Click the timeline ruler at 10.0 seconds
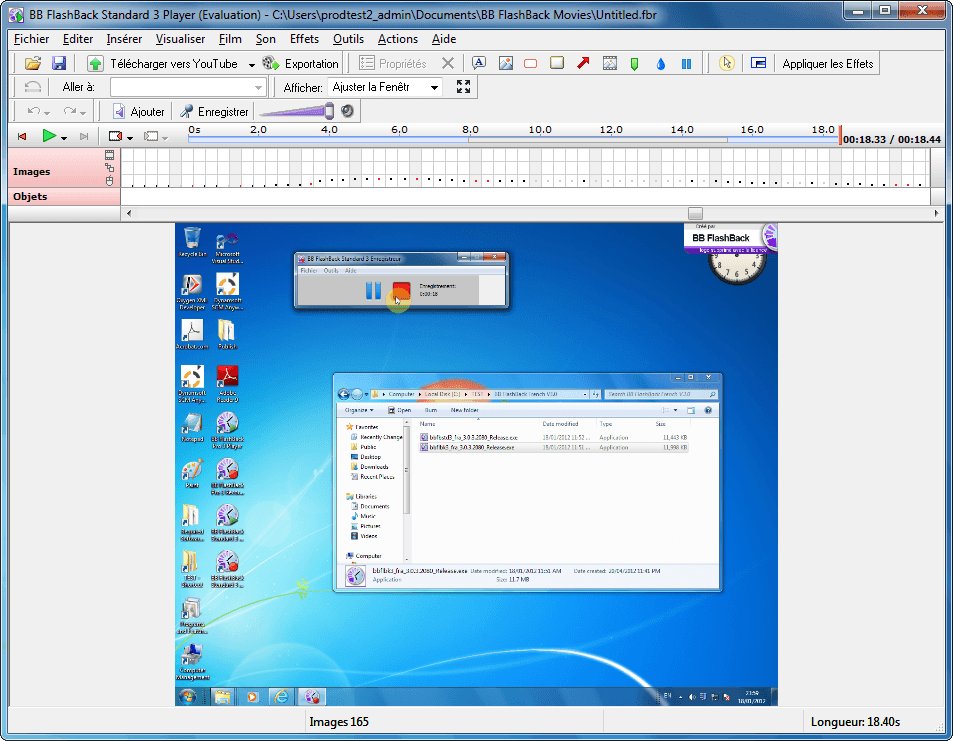This screenshot has width=953, height=741. (x=540, y=129)
